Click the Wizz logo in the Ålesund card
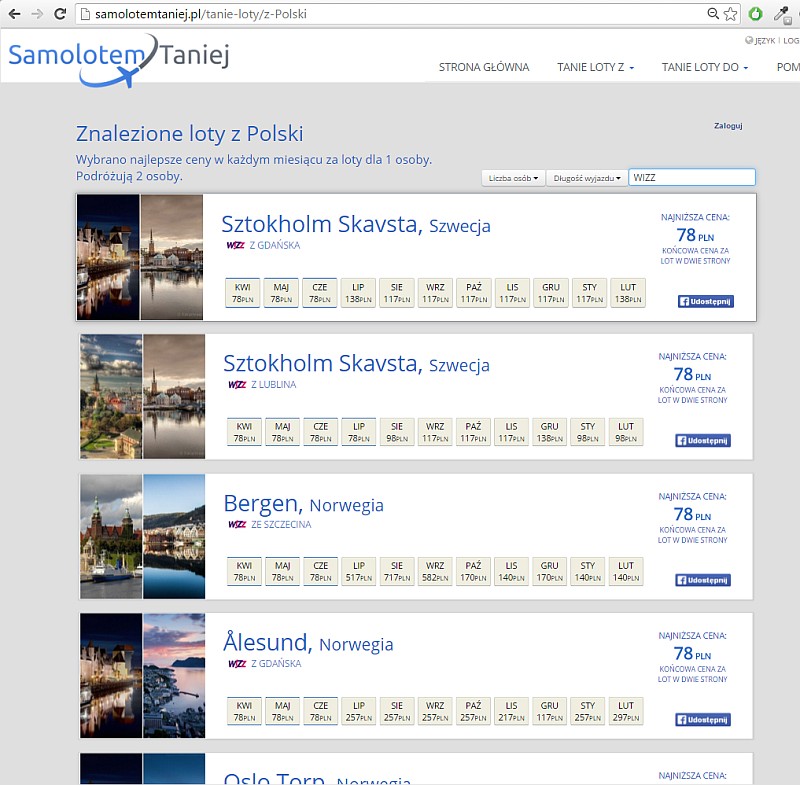The width and height of the screenshot is (800, 785). pyautogui.click(x=237, y=664)
